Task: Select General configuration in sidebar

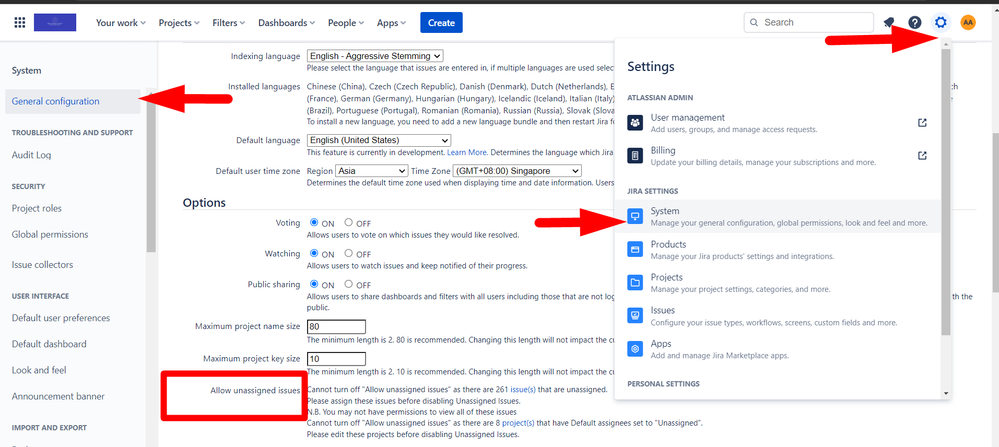Action: click(x=73, y=101)
